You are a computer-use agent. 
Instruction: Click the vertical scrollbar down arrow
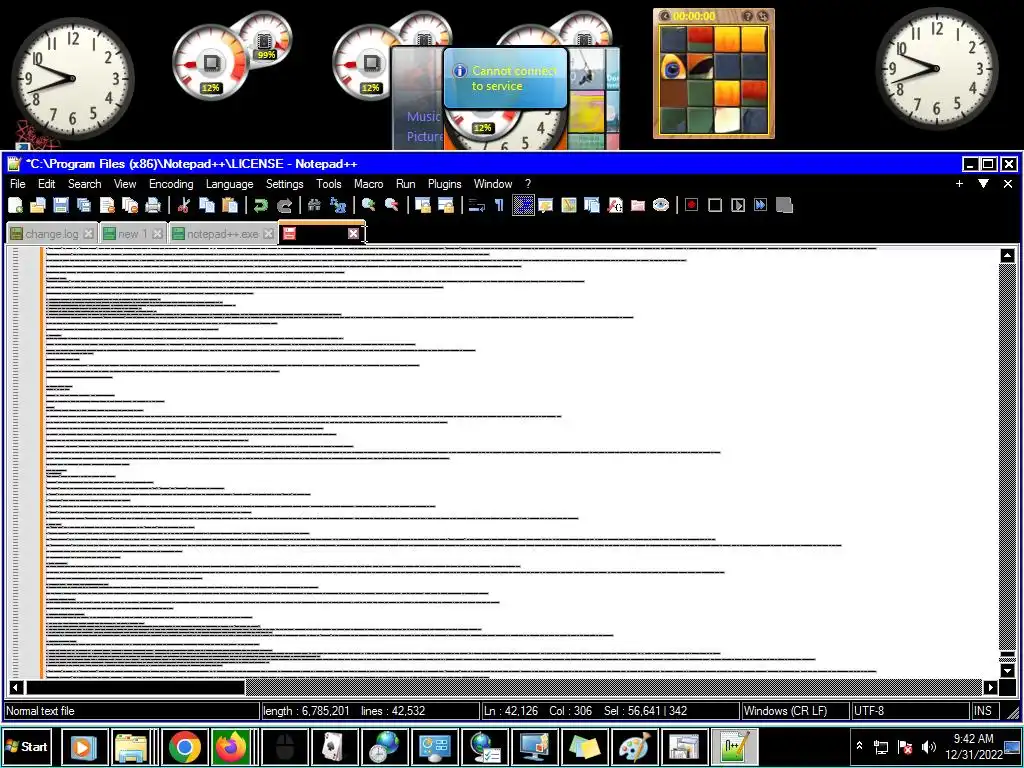point(1008,670)
